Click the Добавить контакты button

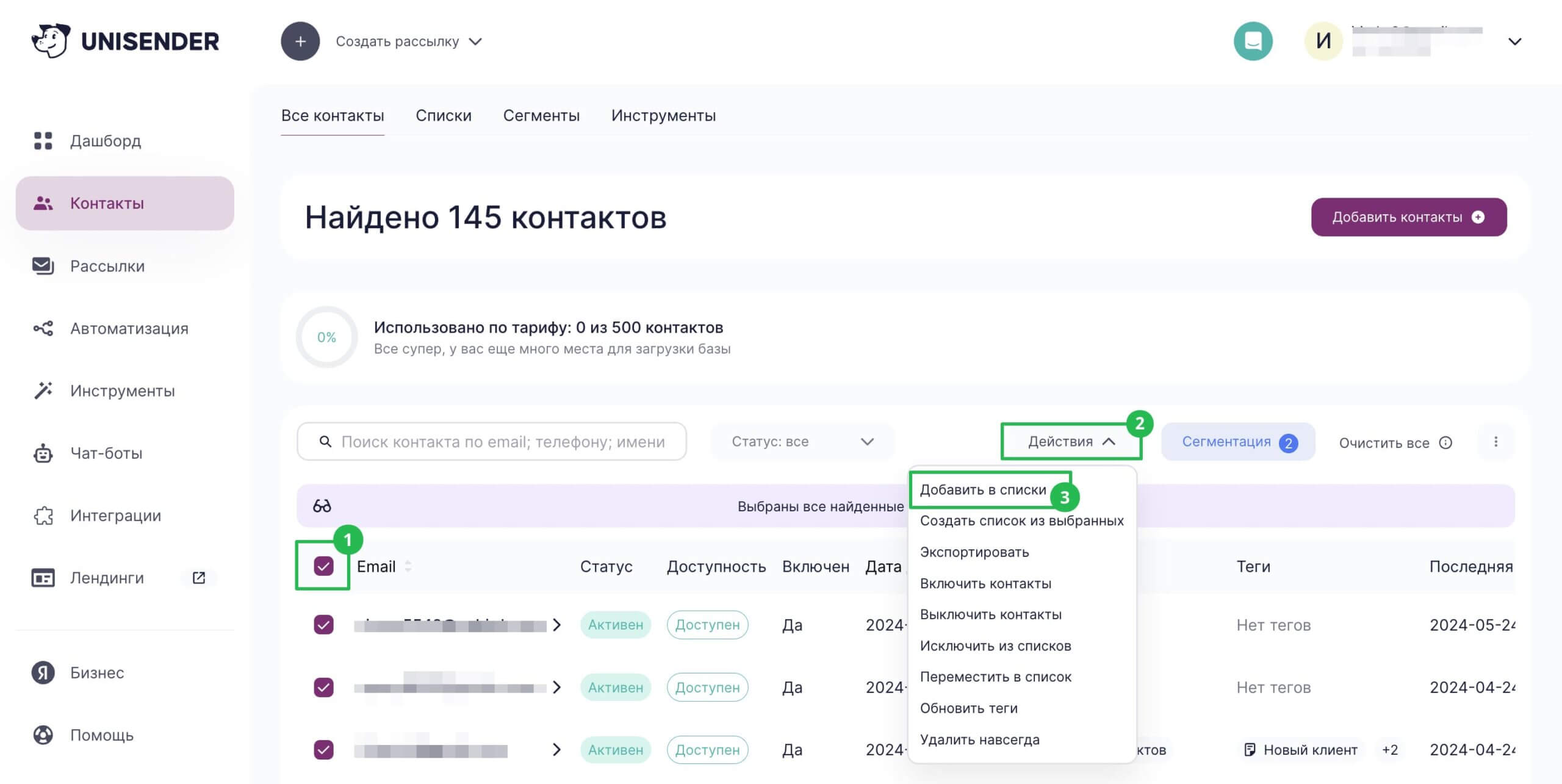tap(1408, 217)
